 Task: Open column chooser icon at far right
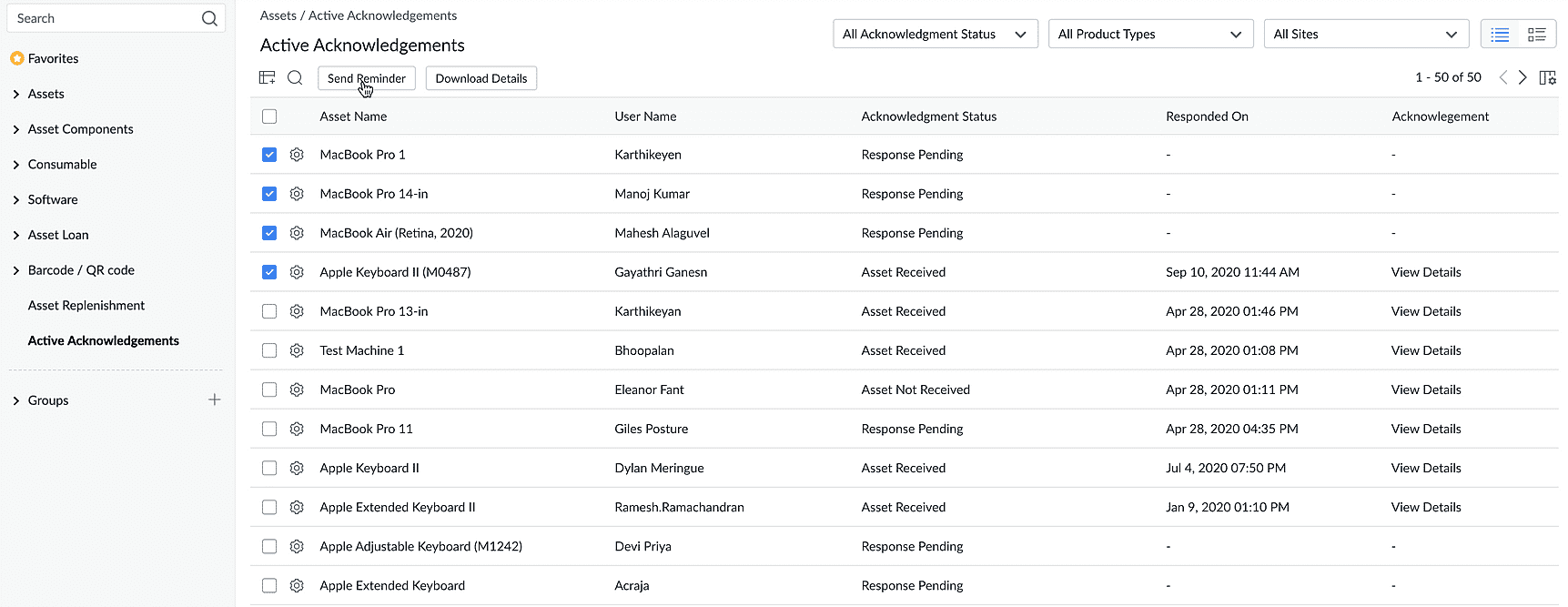1547,78
